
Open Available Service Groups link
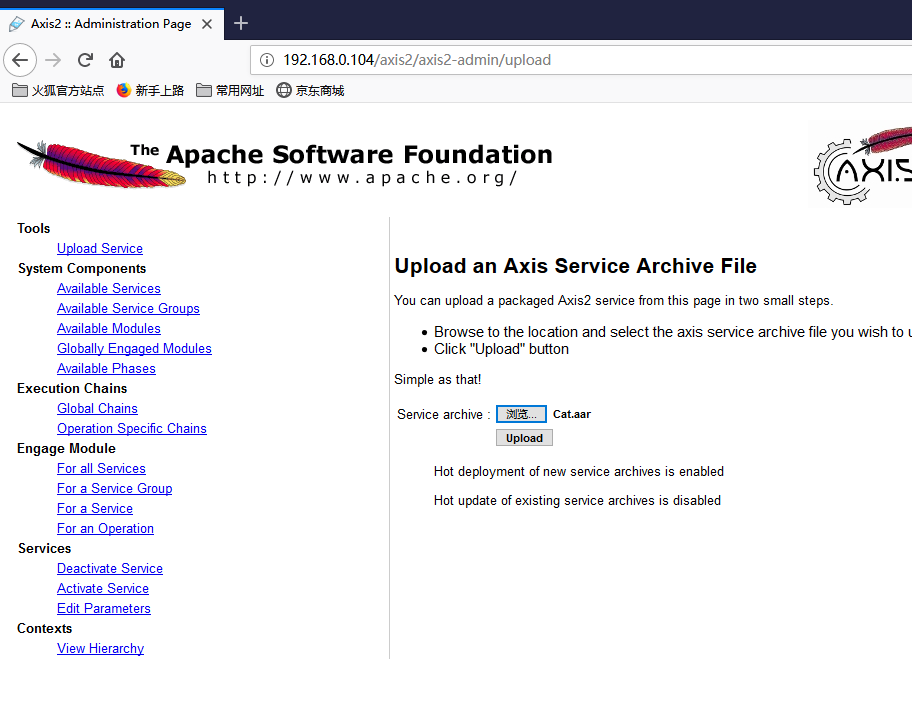(x=129, y=308)
